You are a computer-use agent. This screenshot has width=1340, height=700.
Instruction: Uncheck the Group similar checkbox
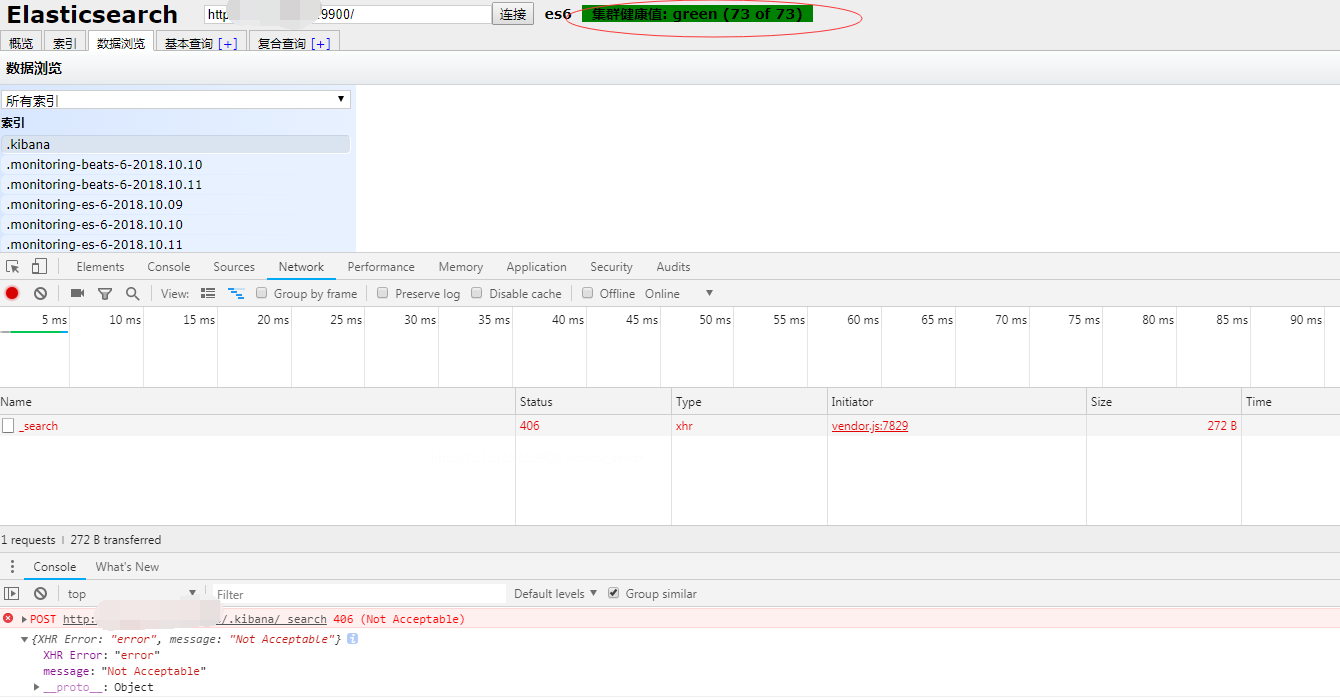pyautogui.click(x=614, y=593)
